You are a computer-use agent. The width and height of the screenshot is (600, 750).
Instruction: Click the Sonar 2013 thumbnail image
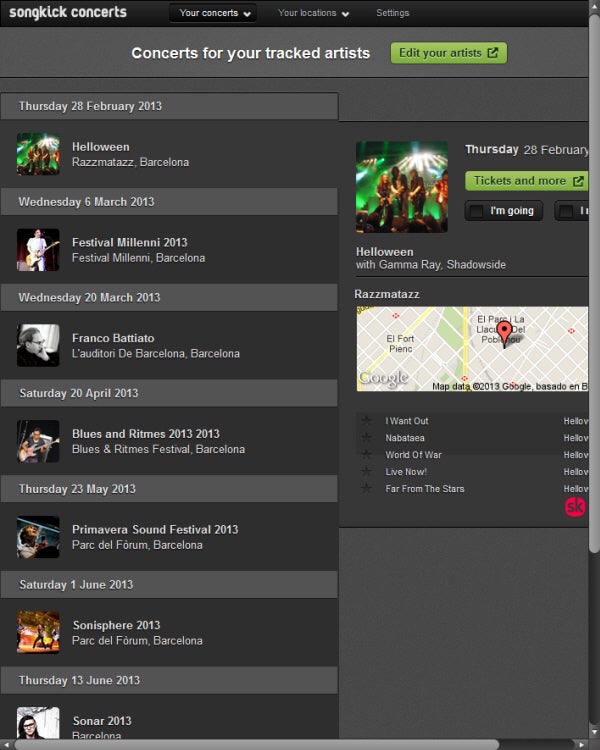38,723
